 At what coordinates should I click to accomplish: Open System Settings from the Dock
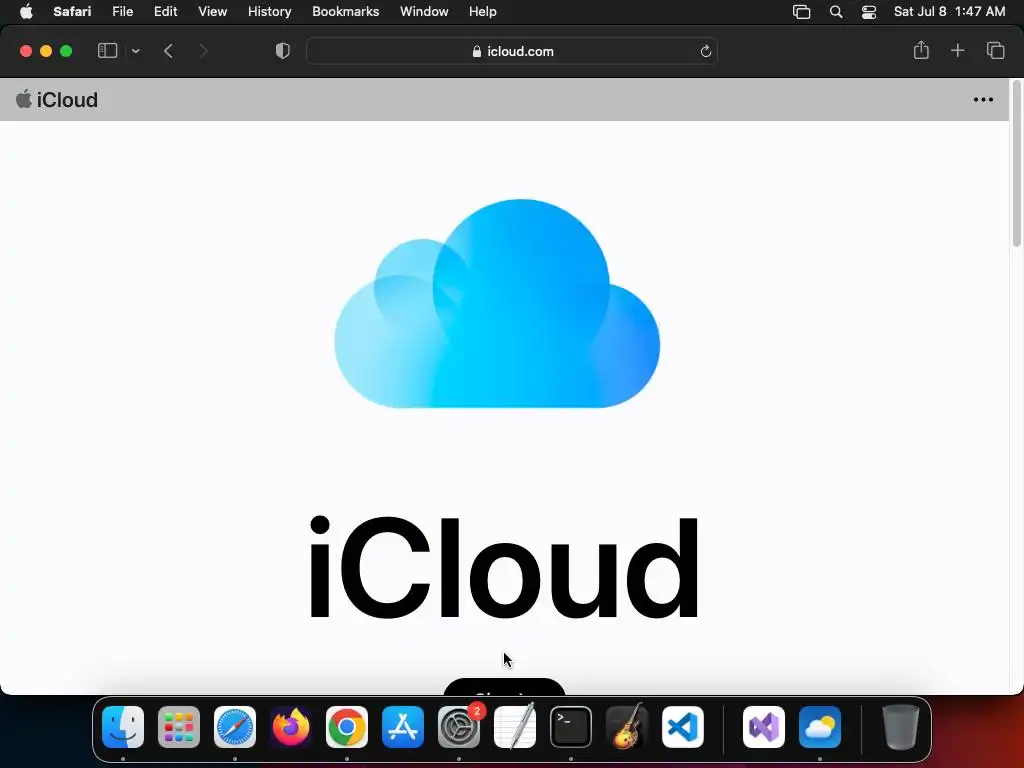tap(459, 727)
